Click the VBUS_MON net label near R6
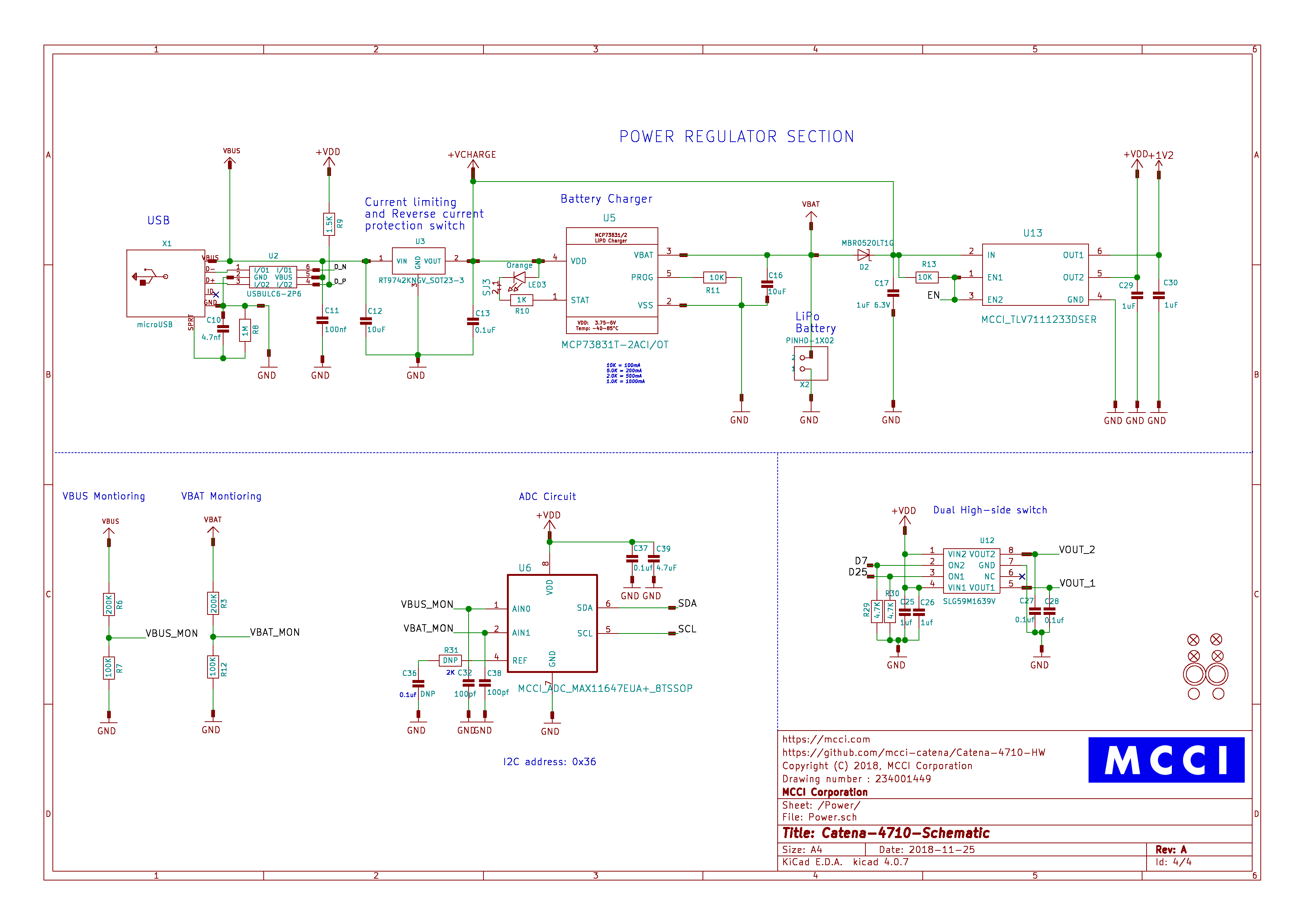 171,633
